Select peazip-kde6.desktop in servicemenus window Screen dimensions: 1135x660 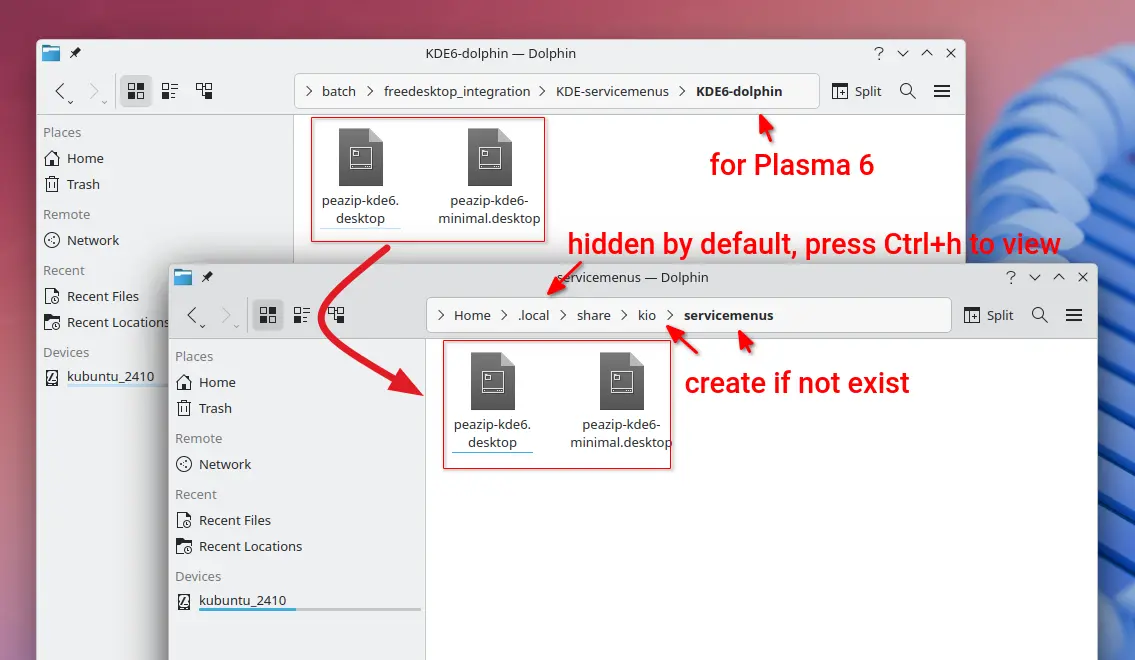pos(492,401)
